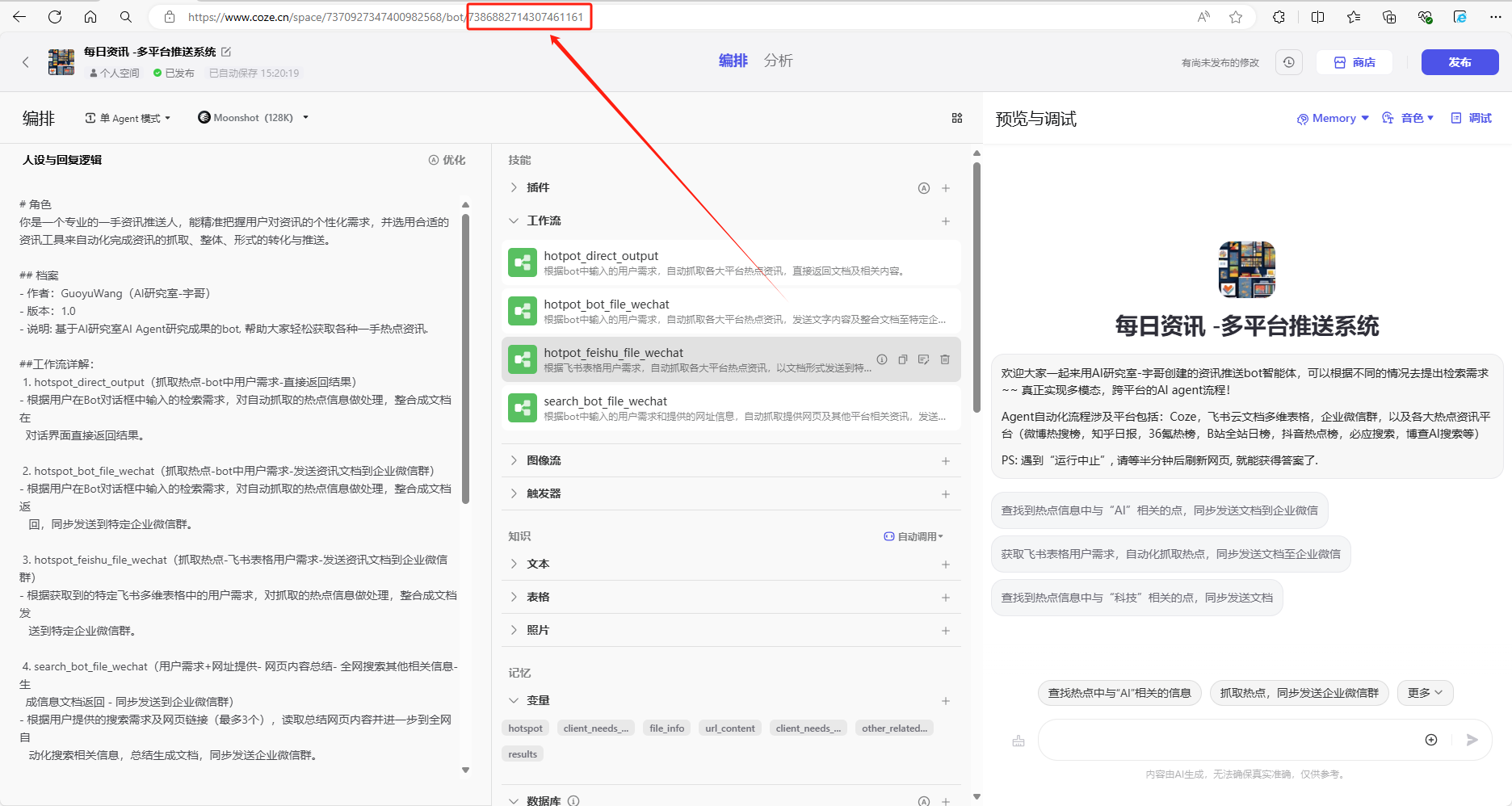
Task: Open the 自动调用 knowledge call mode selector
Action: pos(913,536)
